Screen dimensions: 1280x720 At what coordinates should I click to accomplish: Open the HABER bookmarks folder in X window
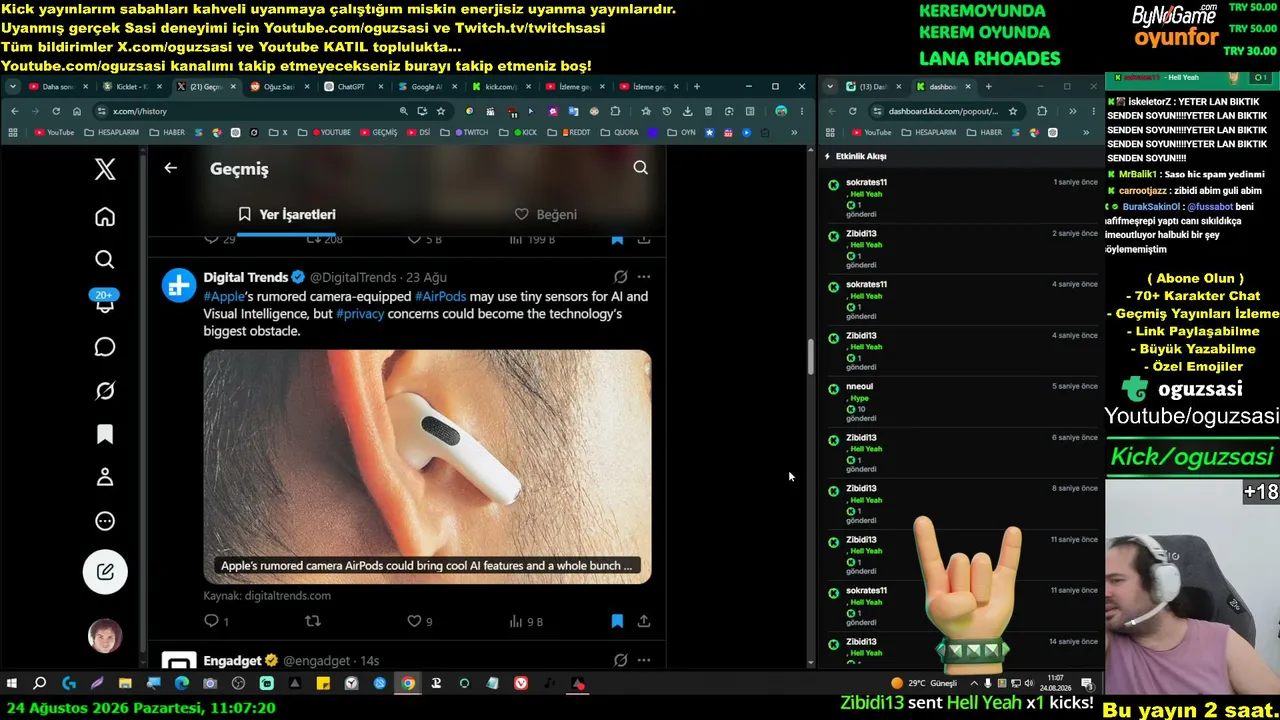pyautogui.click(x=167, y=133)
